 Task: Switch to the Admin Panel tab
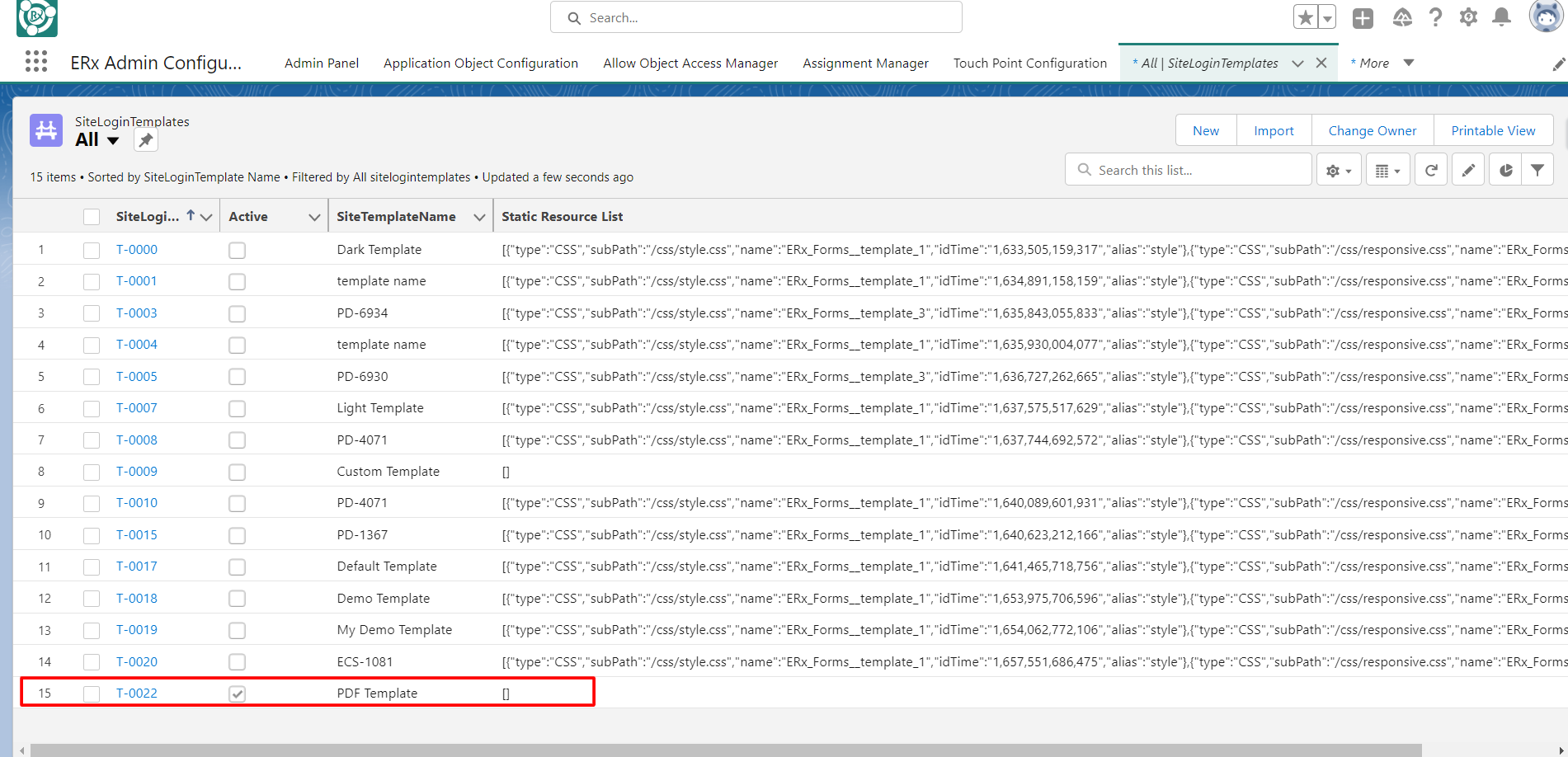click(x=321, y=63)
